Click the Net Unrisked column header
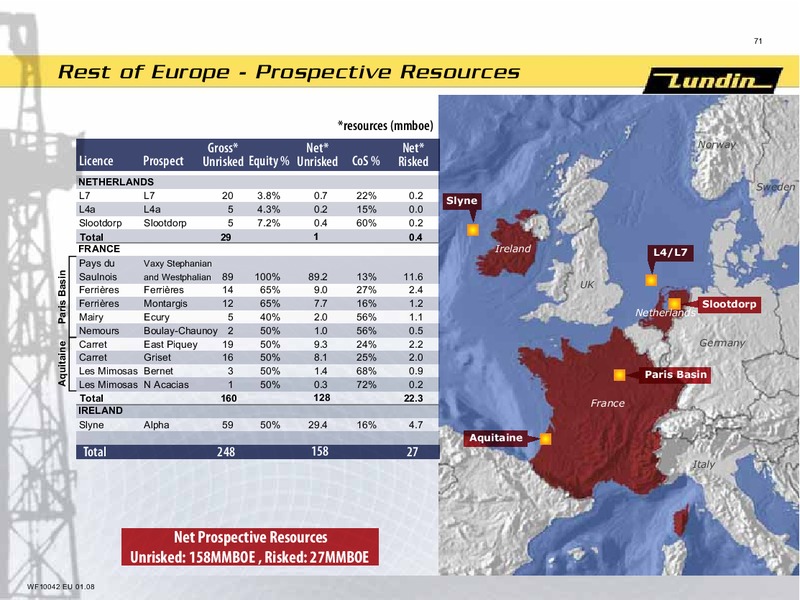The image size is (800, 600). (317, 155)
